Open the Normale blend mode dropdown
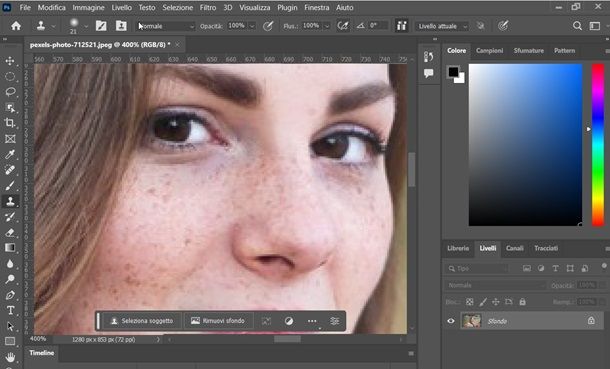Viewport: 610px width, 369px height. pos(166,26)
